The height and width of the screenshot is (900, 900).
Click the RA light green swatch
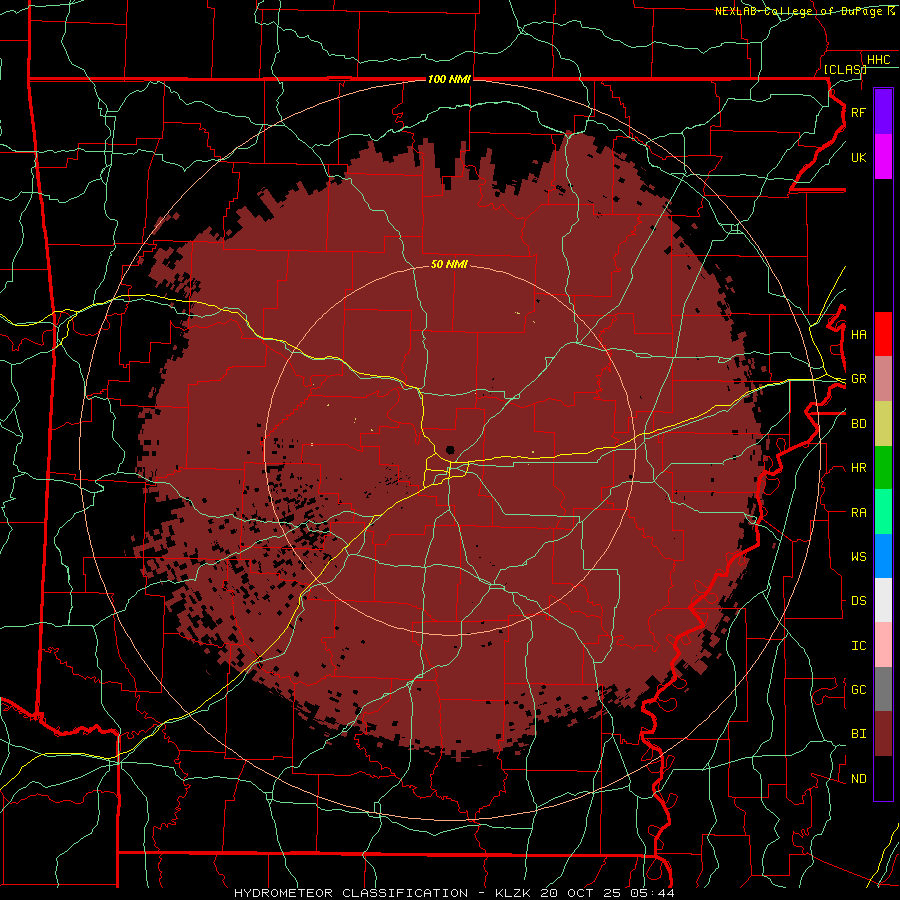coord(883,512)
